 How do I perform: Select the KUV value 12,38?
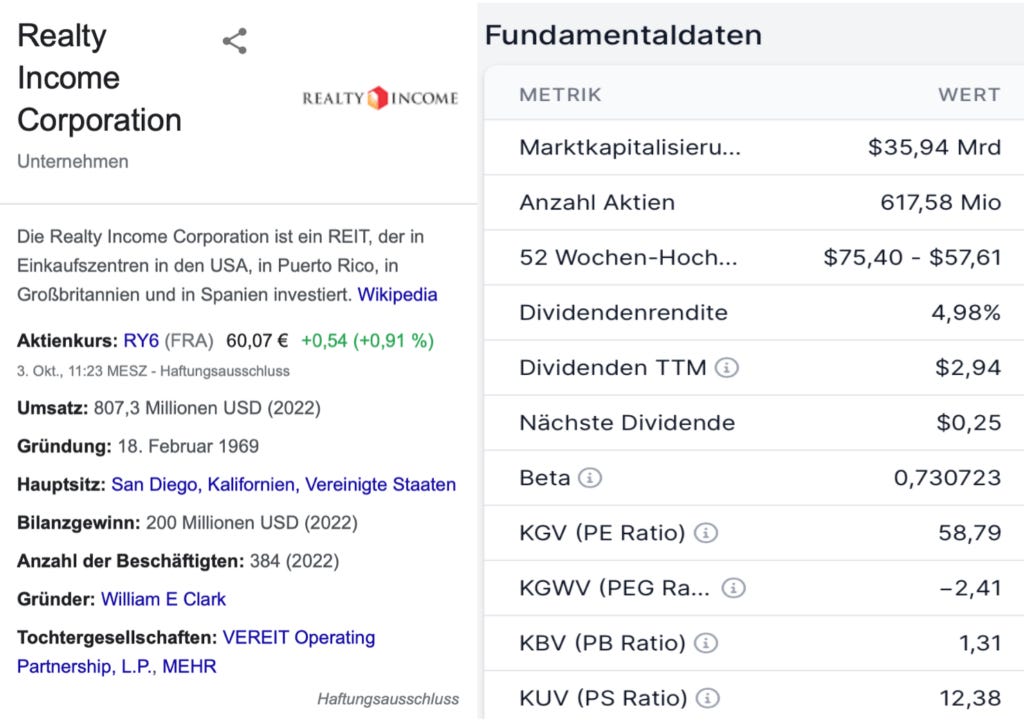970,698
